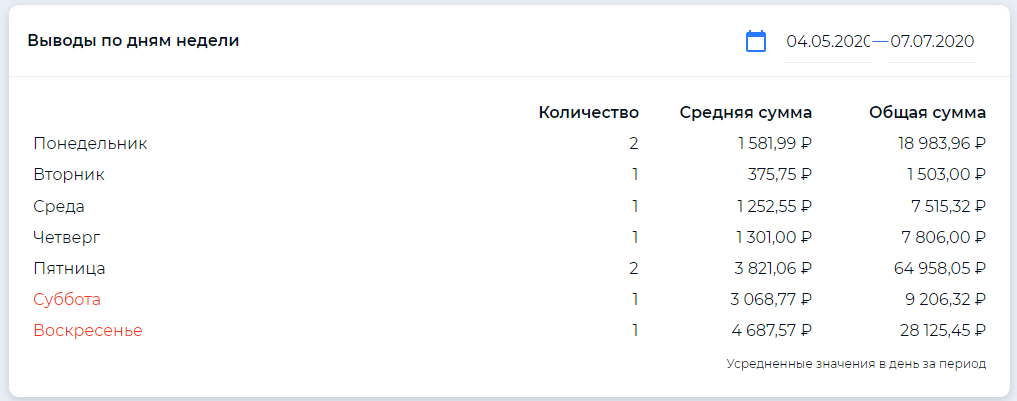Screen dimensions: 1017x401
Task: Edit the end date 07.07.2020 field
Action: click(x=931, y=42)
